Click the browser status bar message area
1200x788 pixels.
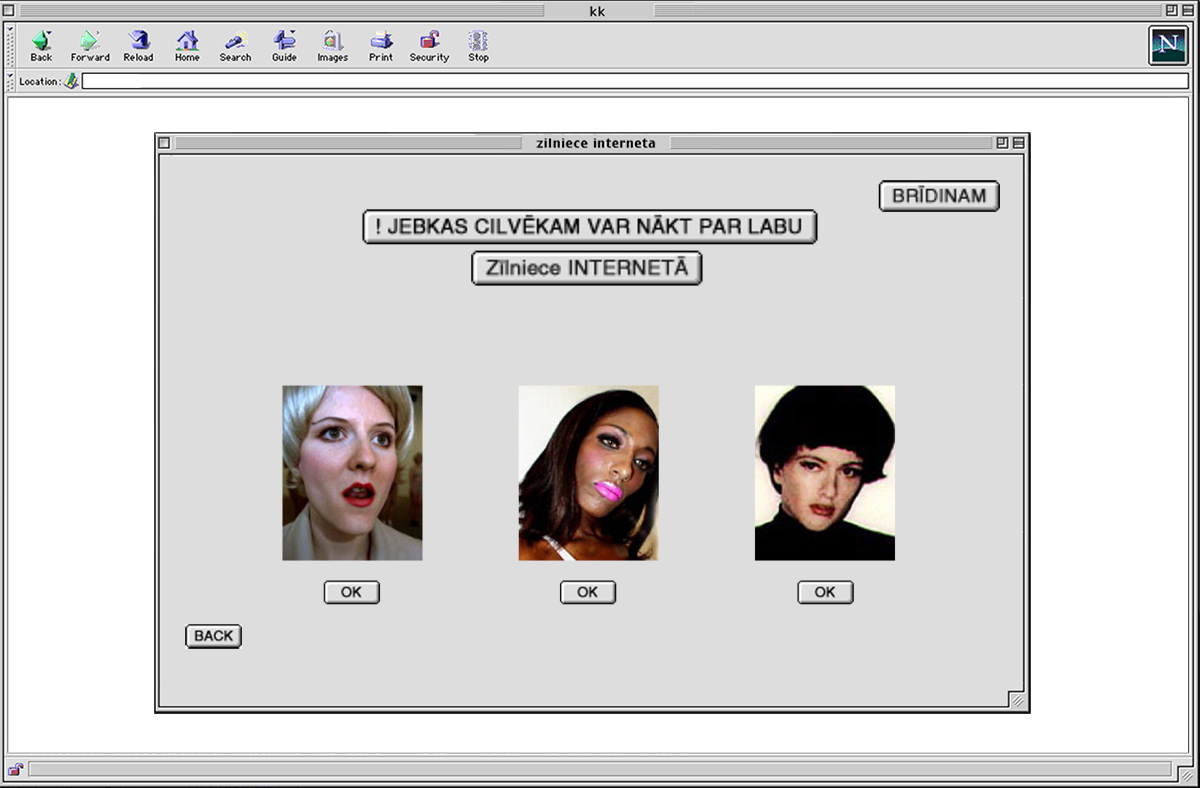pos(600,770)
